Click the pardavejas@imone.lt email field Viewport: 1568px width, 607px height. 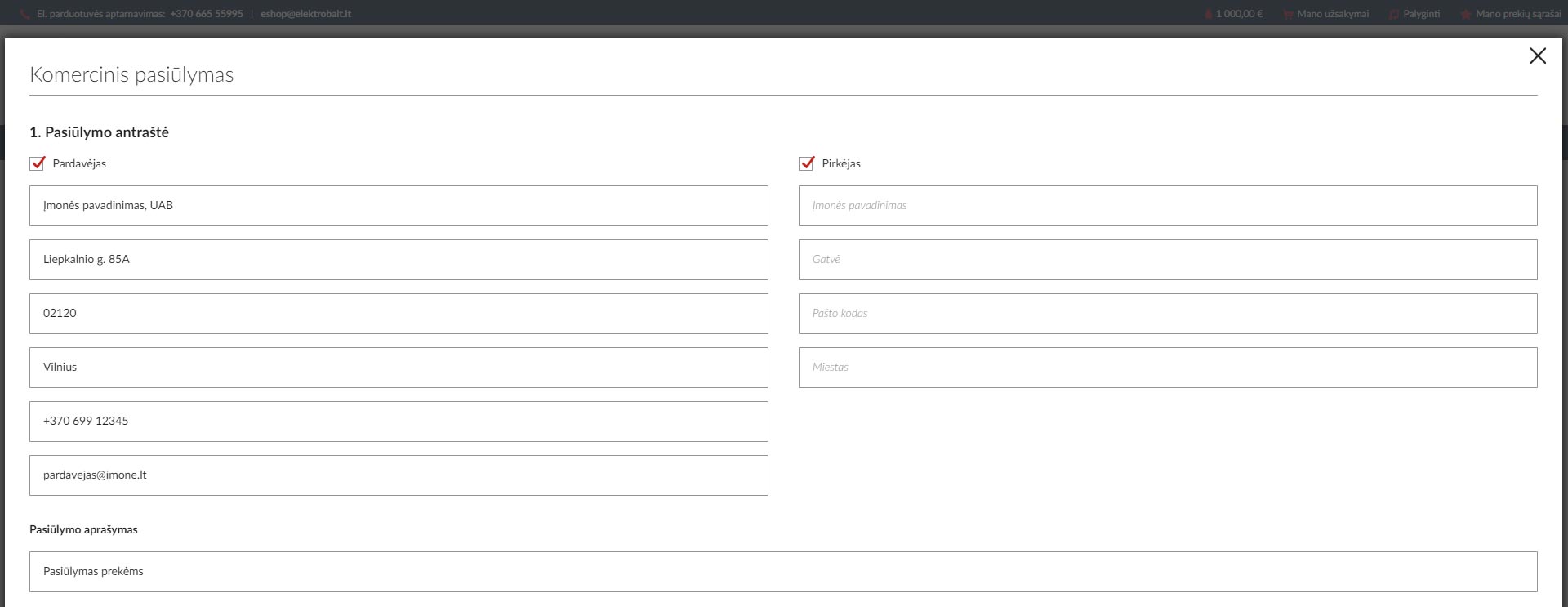(399, 475)
